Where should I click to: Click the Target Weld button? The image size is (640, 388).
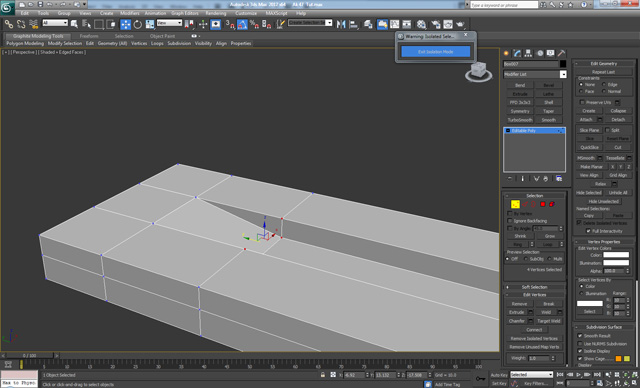[x=549, y=321]
